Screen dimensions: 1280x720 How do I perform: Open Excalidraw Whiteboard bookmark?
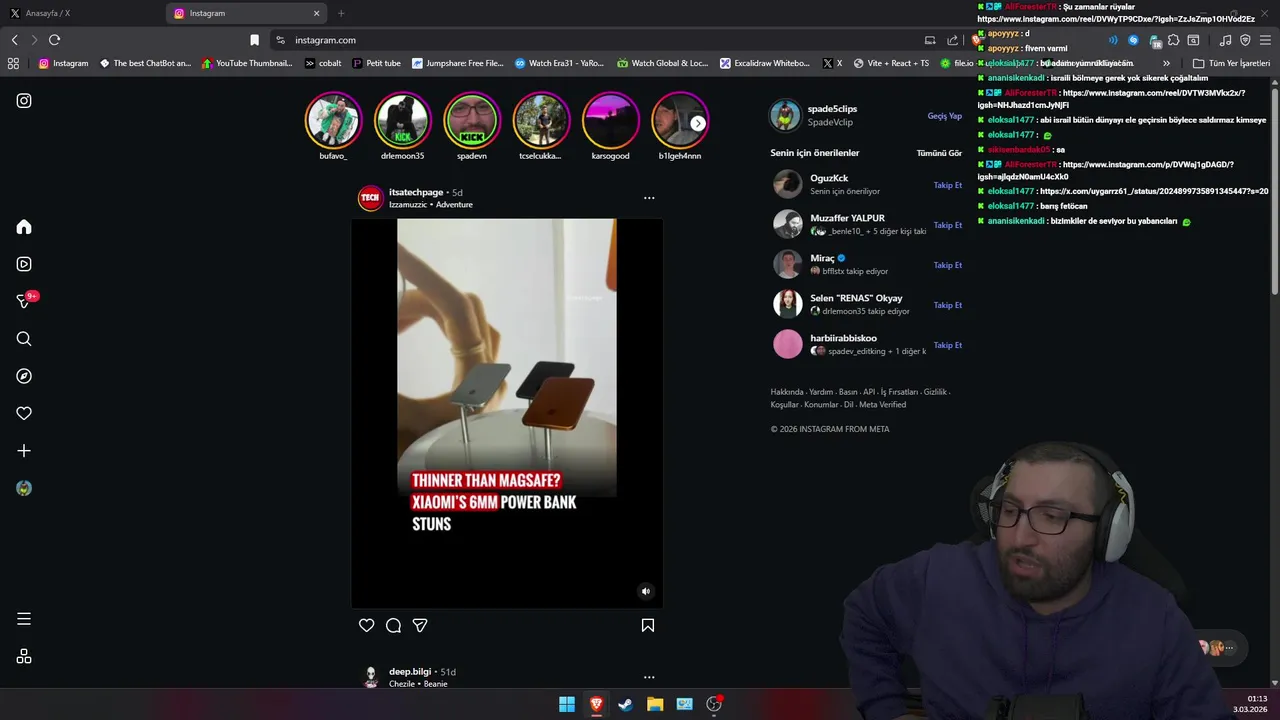(x=765, y=63)
